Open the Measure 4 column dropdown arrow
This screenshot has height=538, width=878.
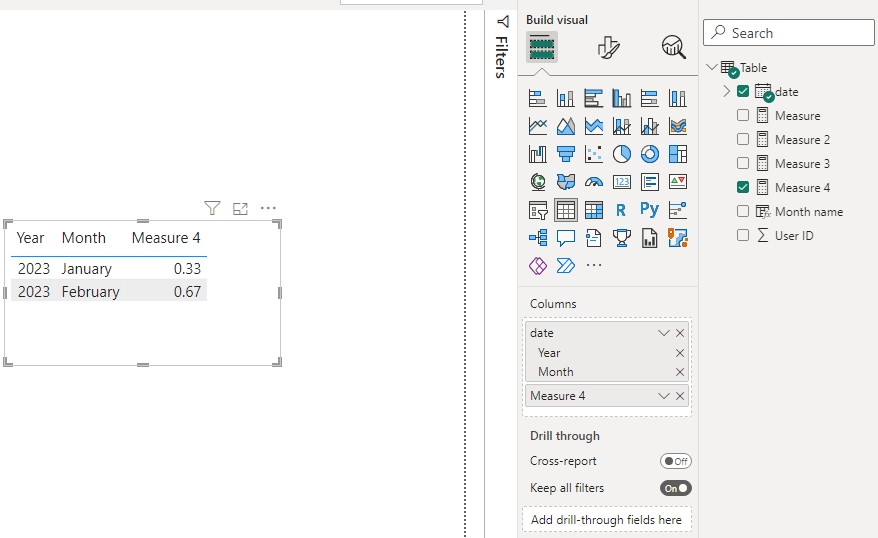[x=664, y=396]
